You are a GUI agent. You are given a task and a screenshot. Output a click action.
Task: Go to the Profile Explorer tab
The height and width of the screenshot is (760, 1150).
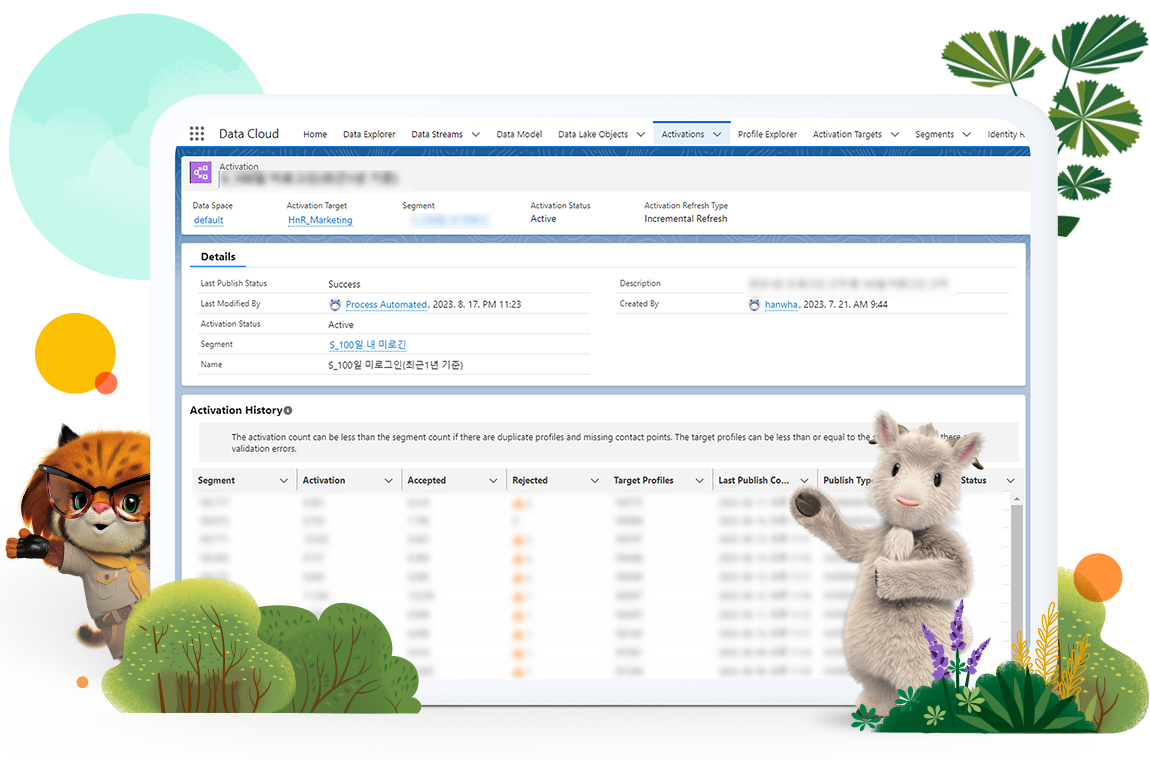pos(767,135)
